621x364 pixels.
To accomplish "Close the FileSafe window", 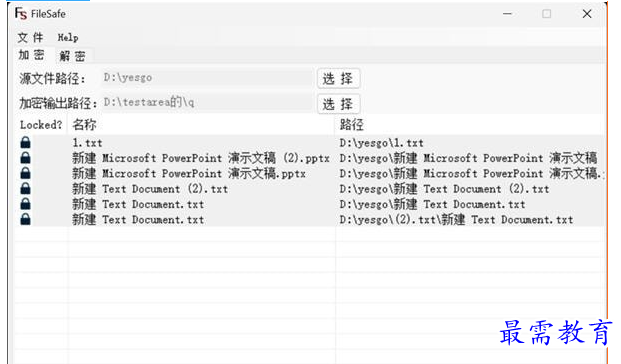I will (587, 14).
